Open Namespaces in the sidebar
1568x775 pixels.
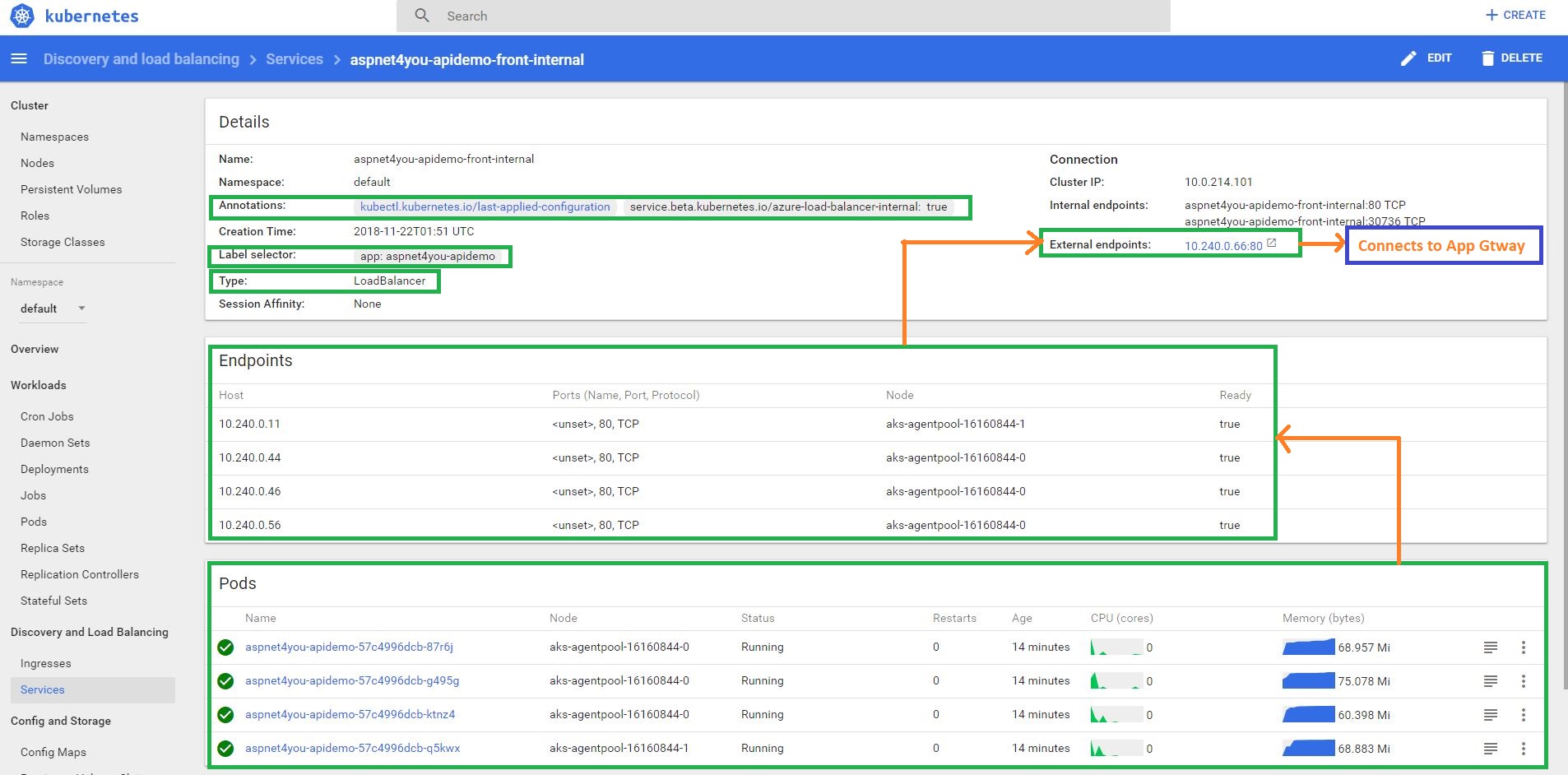click(54, 137)
